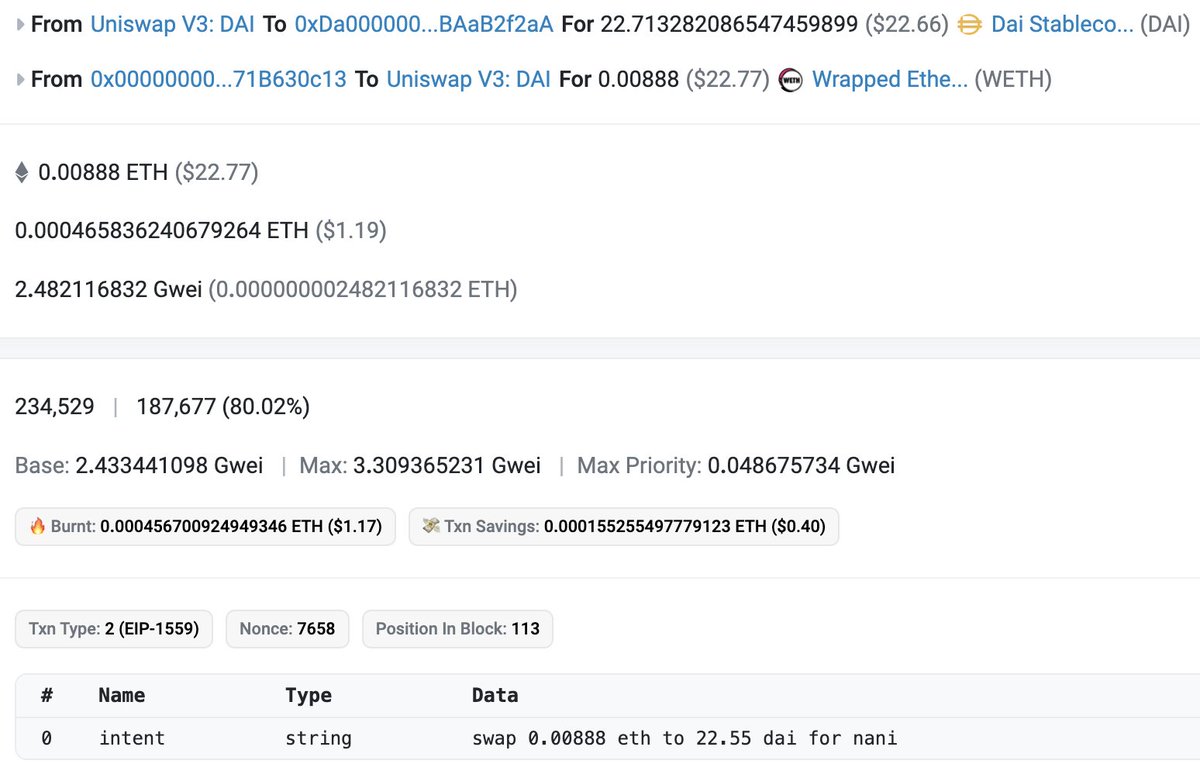This screenshot has height=771, width=1200.
Task: Select transaction fee 0.000465836240679264 ETH
Action: (x=162, y=231)
